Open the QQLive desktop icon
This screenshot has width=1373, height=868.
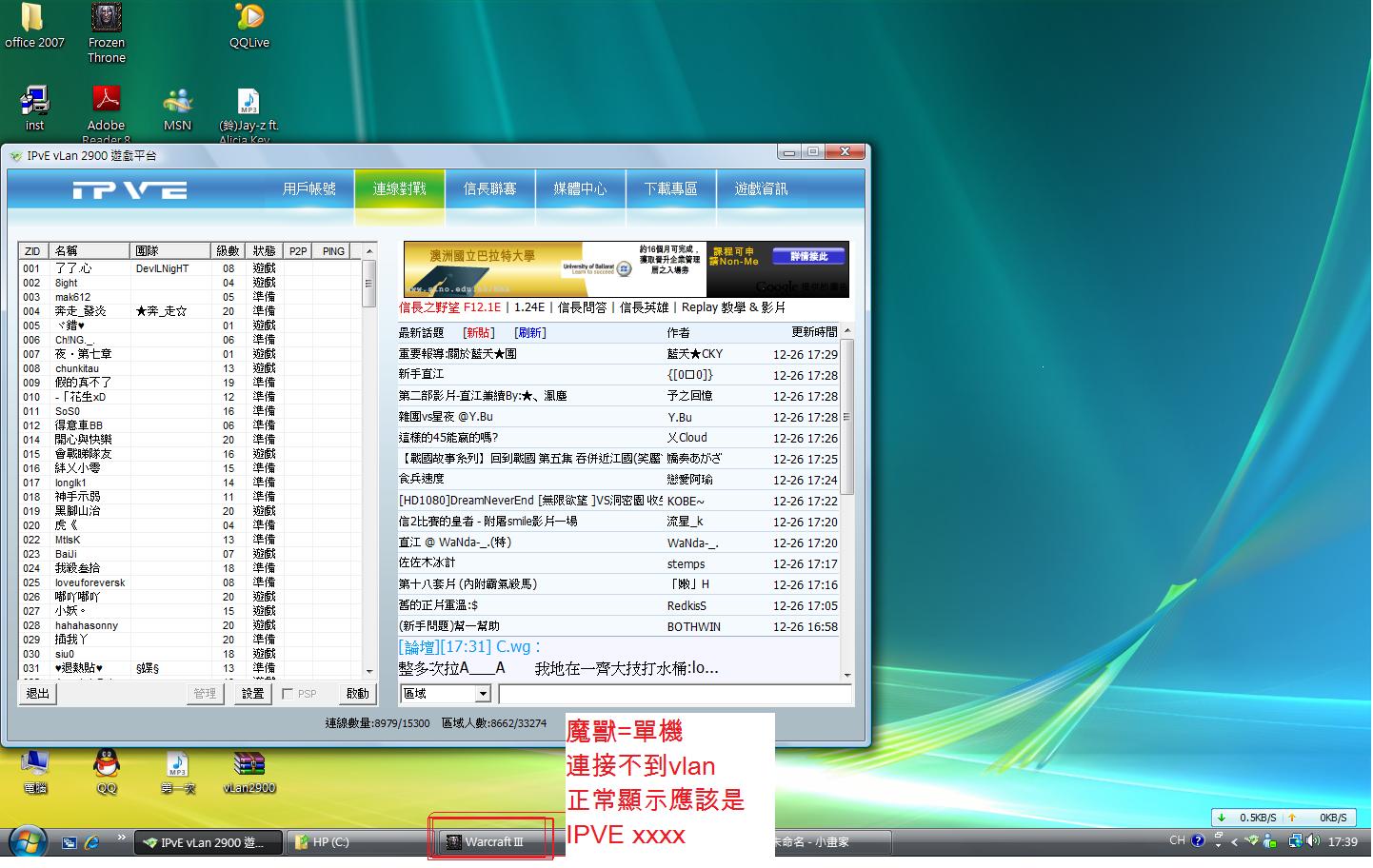click(x=249, y=19)
